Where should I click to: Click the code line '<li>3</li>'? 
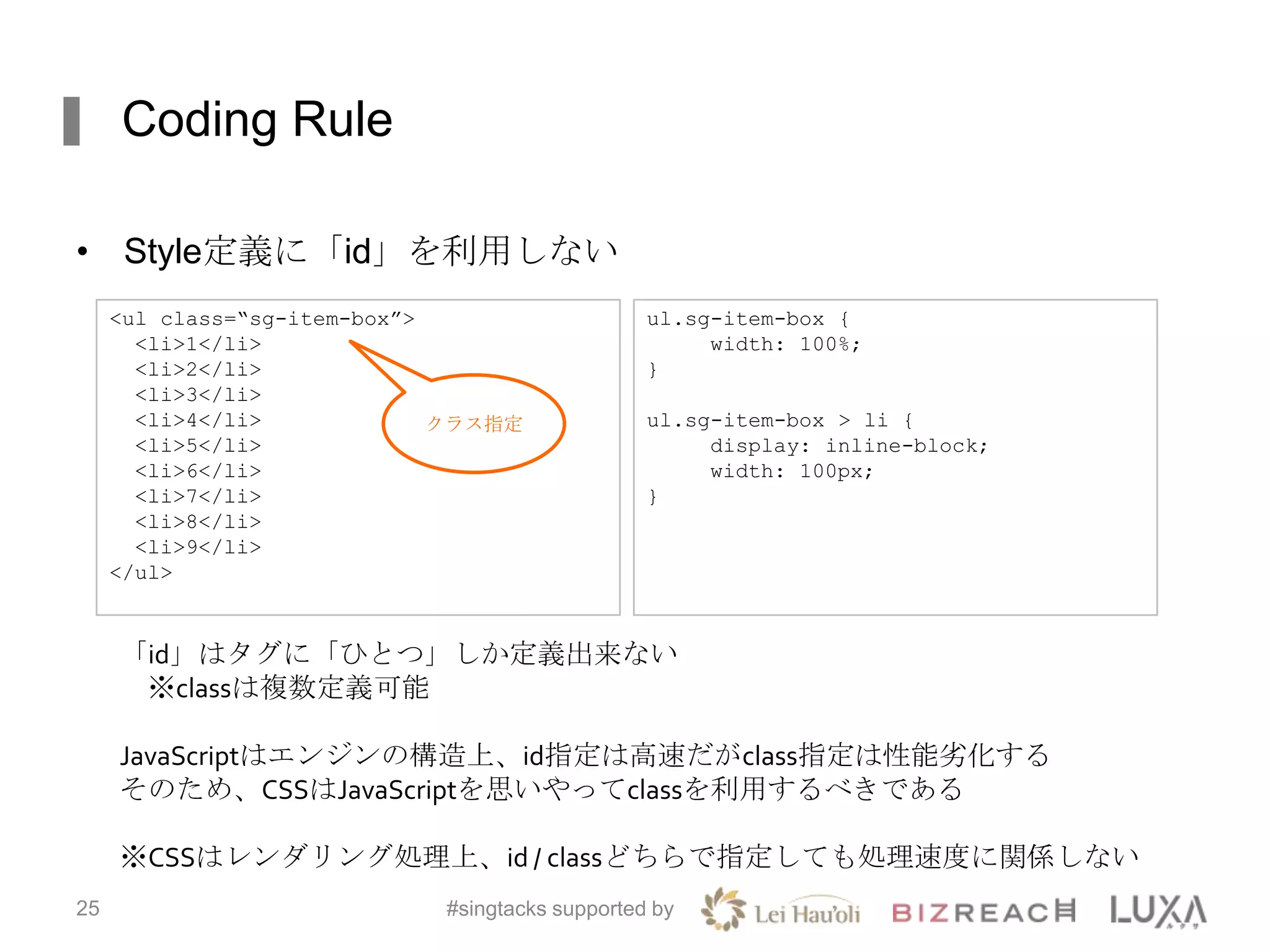[x=198, y=395]
